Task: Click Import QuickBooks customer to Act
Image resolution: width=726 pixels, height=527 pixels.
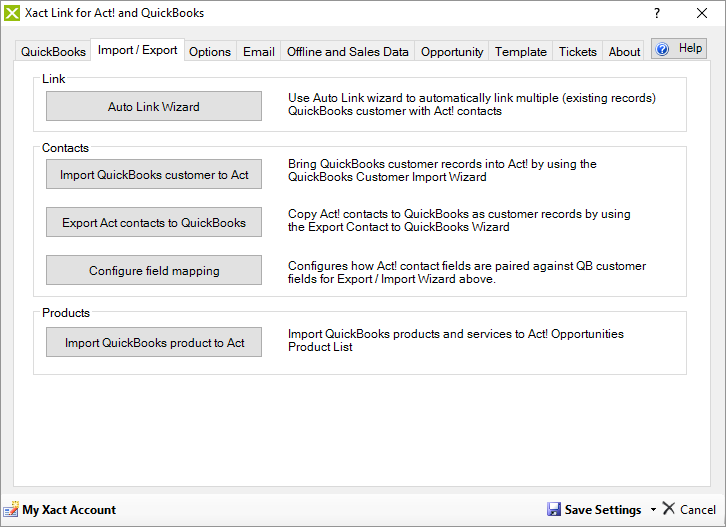Action: pos(154,174)
